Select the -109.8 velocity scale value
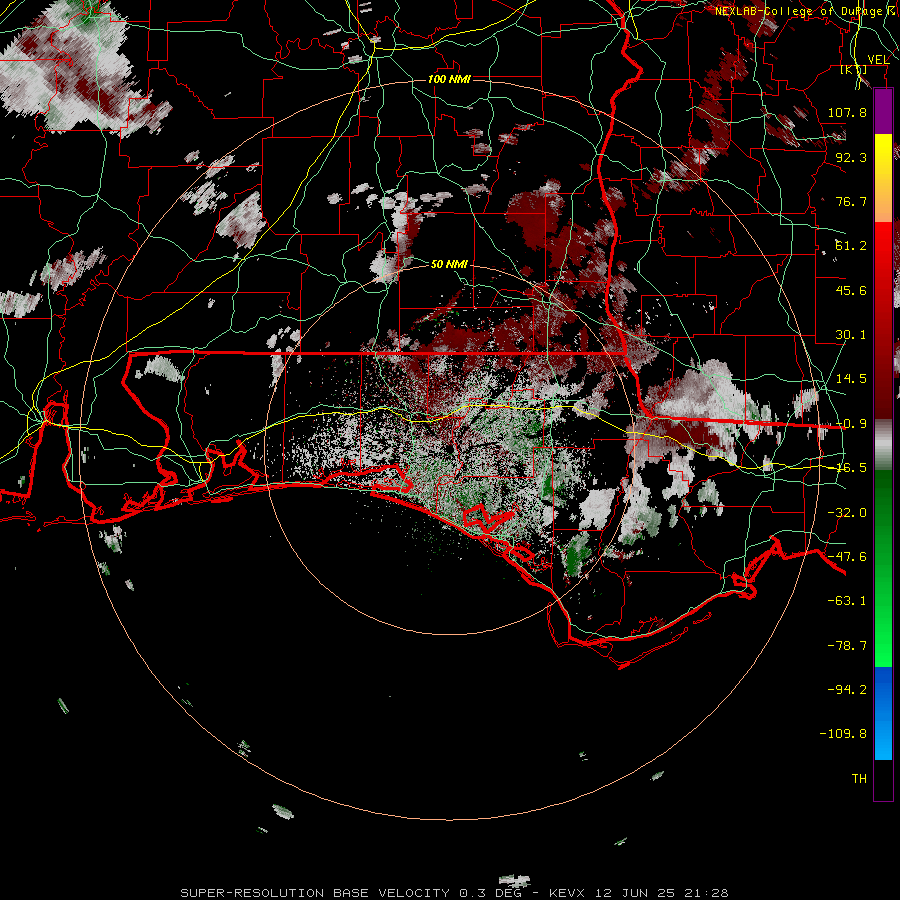The width and height of the screenshot is (900, 900). [843, 734]
